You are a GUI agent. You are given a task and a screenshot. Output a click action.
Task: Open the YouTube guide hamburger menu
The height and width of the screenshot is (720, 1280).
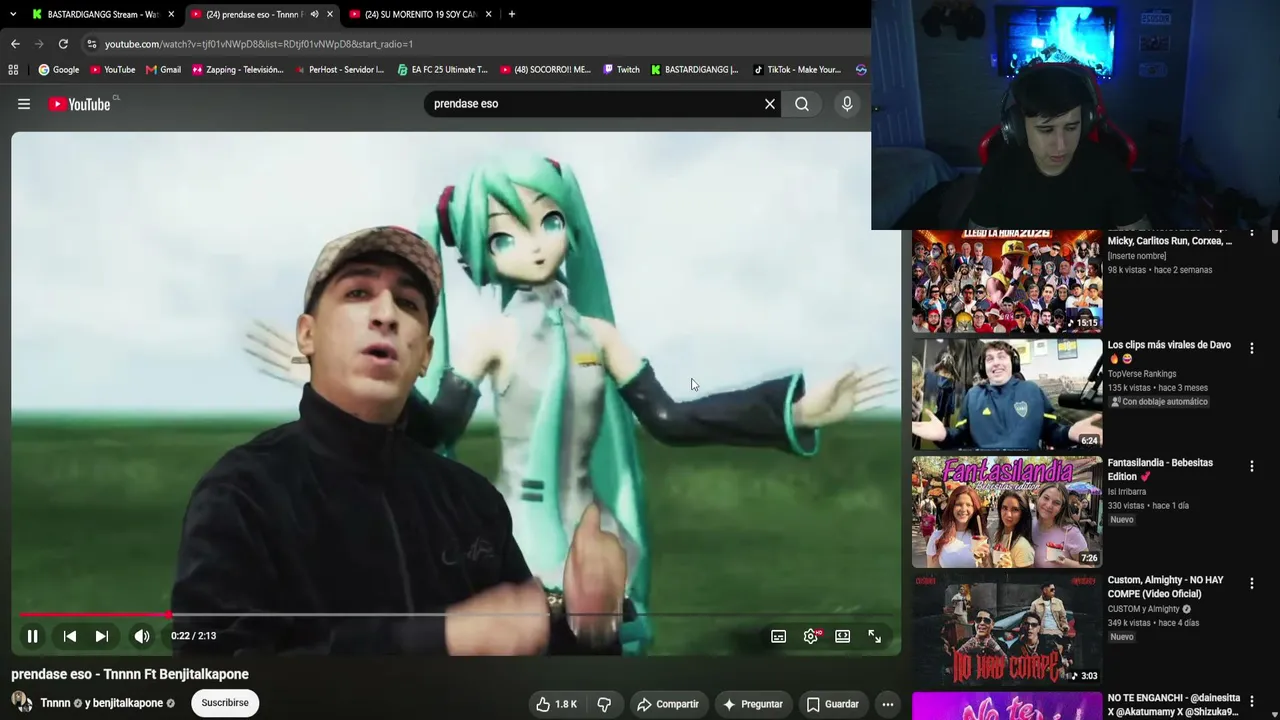pyautogui.click(x=24, y=104)
